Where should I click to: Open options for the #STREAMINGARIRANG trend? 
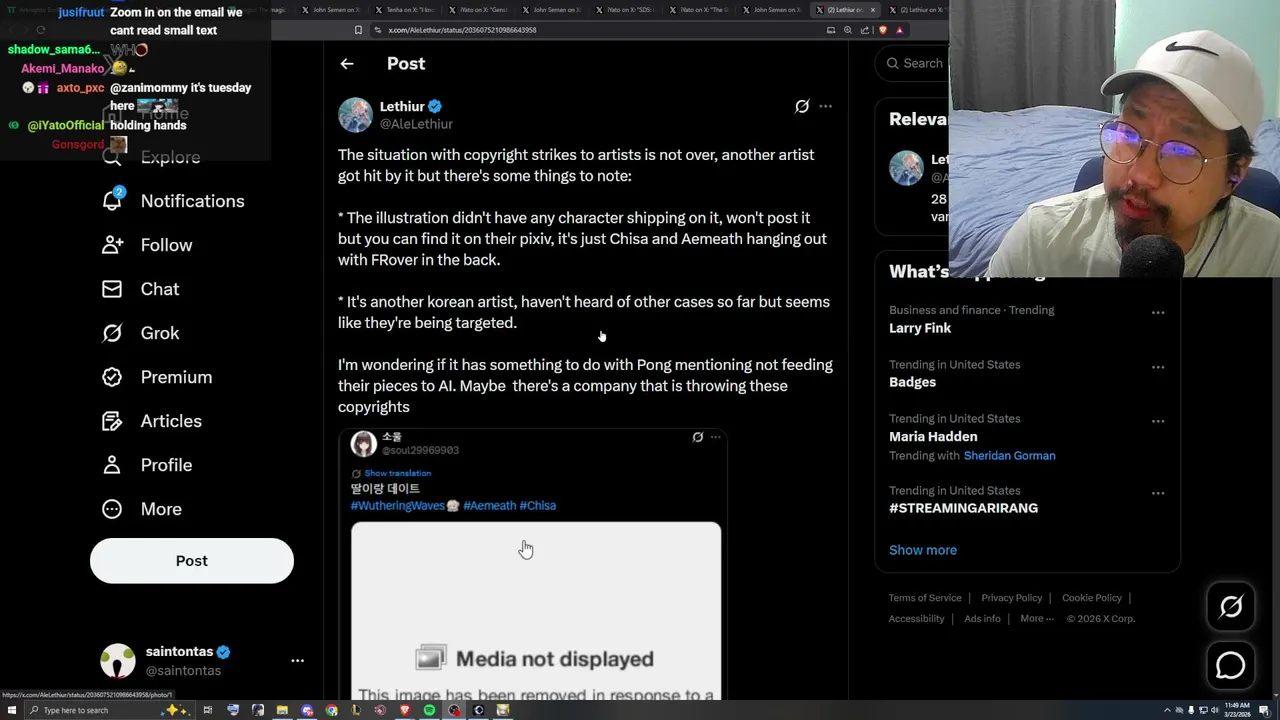click(x=1158, y=493)
